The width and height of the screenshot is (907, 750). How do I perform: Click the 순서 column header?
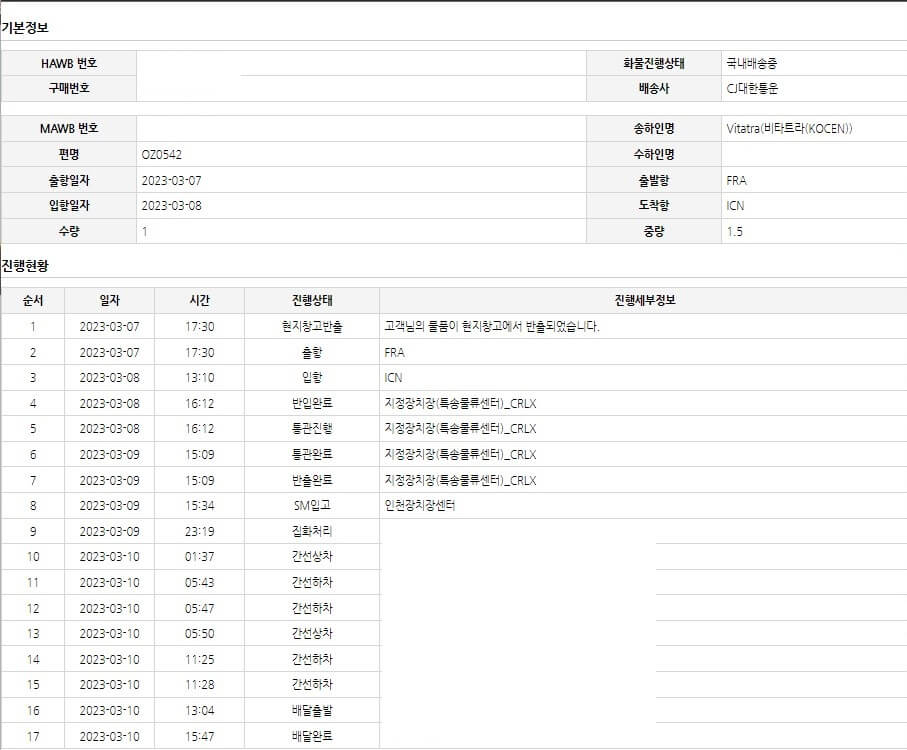(33, 300)
